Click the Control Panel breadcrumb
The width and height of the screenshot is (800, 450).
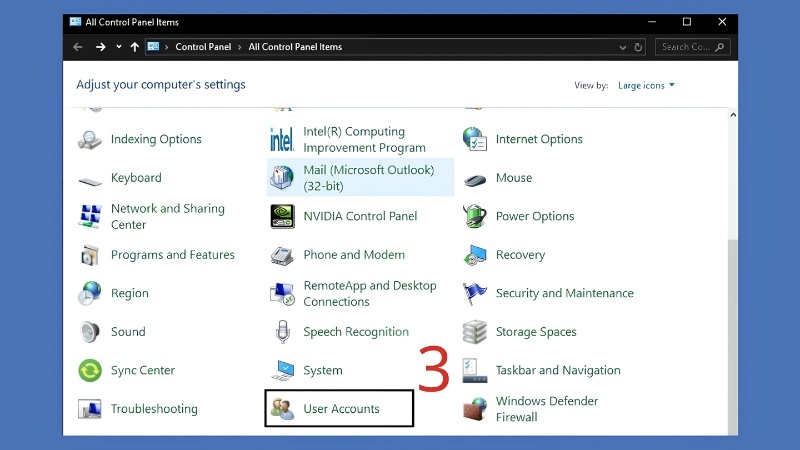(x=203, y=47)
